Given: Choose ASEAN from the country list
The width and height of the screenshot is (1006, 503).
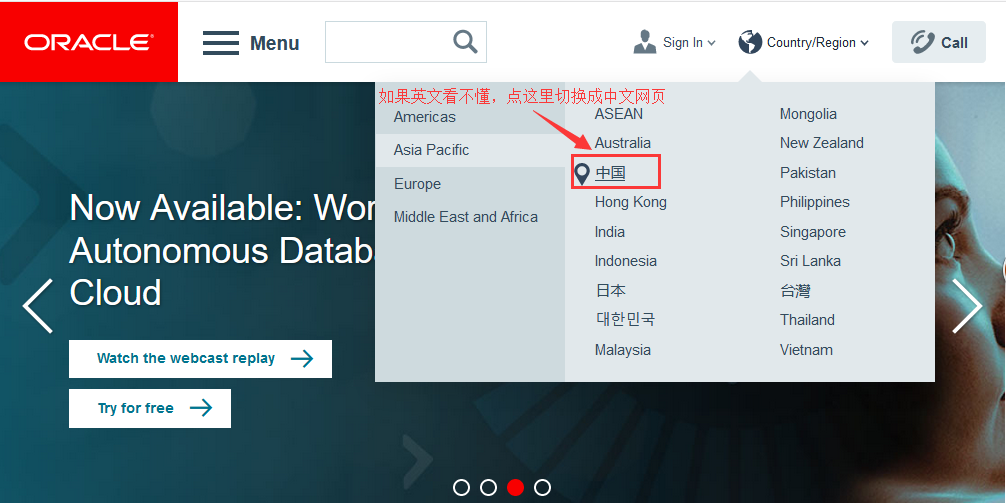Looking at the screenshot, I should coord(618,114).
